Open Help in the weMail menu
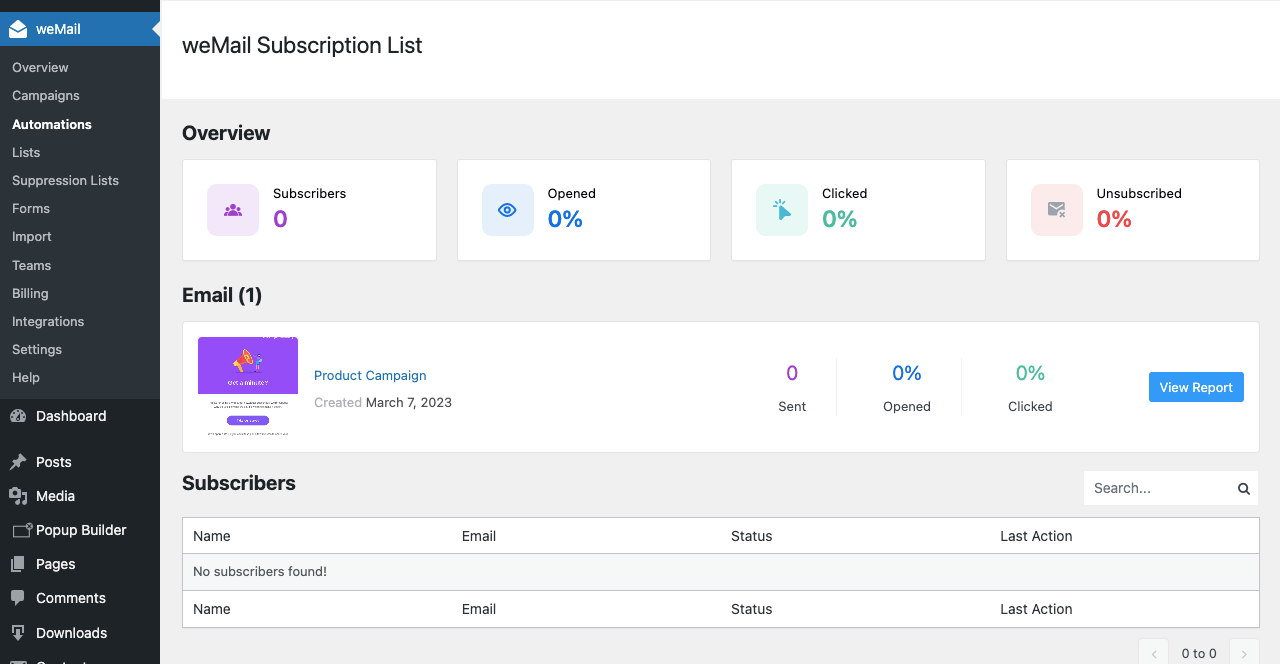Screen dimensions: 1280x664 point(26,377)
